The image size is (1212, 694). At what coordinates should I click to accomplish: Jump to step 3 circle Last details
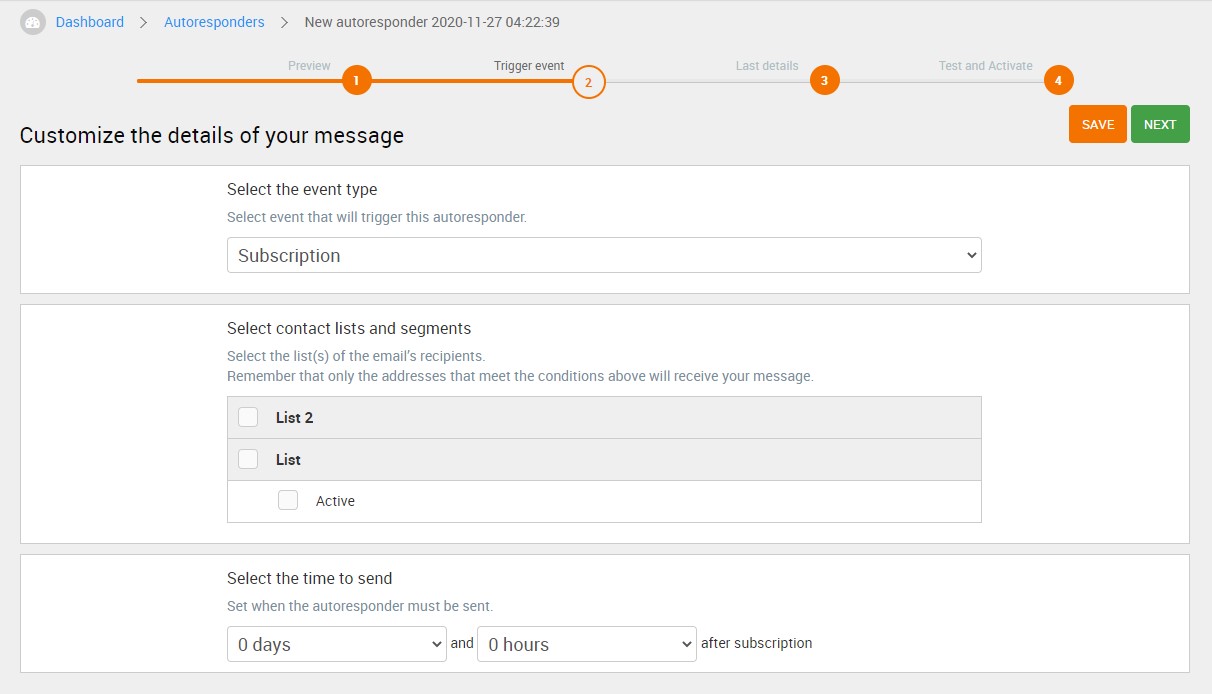point(824,80)
